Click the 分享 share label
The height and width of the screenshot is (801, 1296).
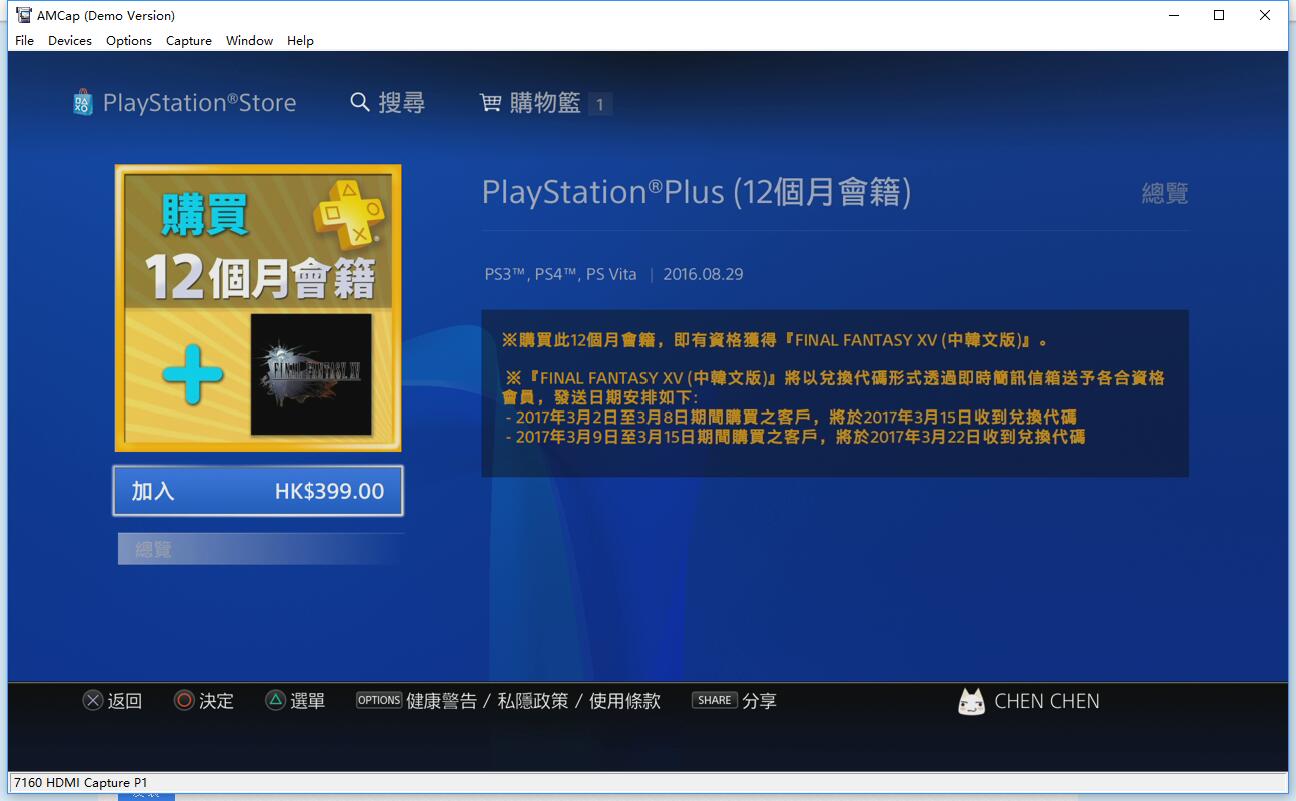tap(759, 701)
